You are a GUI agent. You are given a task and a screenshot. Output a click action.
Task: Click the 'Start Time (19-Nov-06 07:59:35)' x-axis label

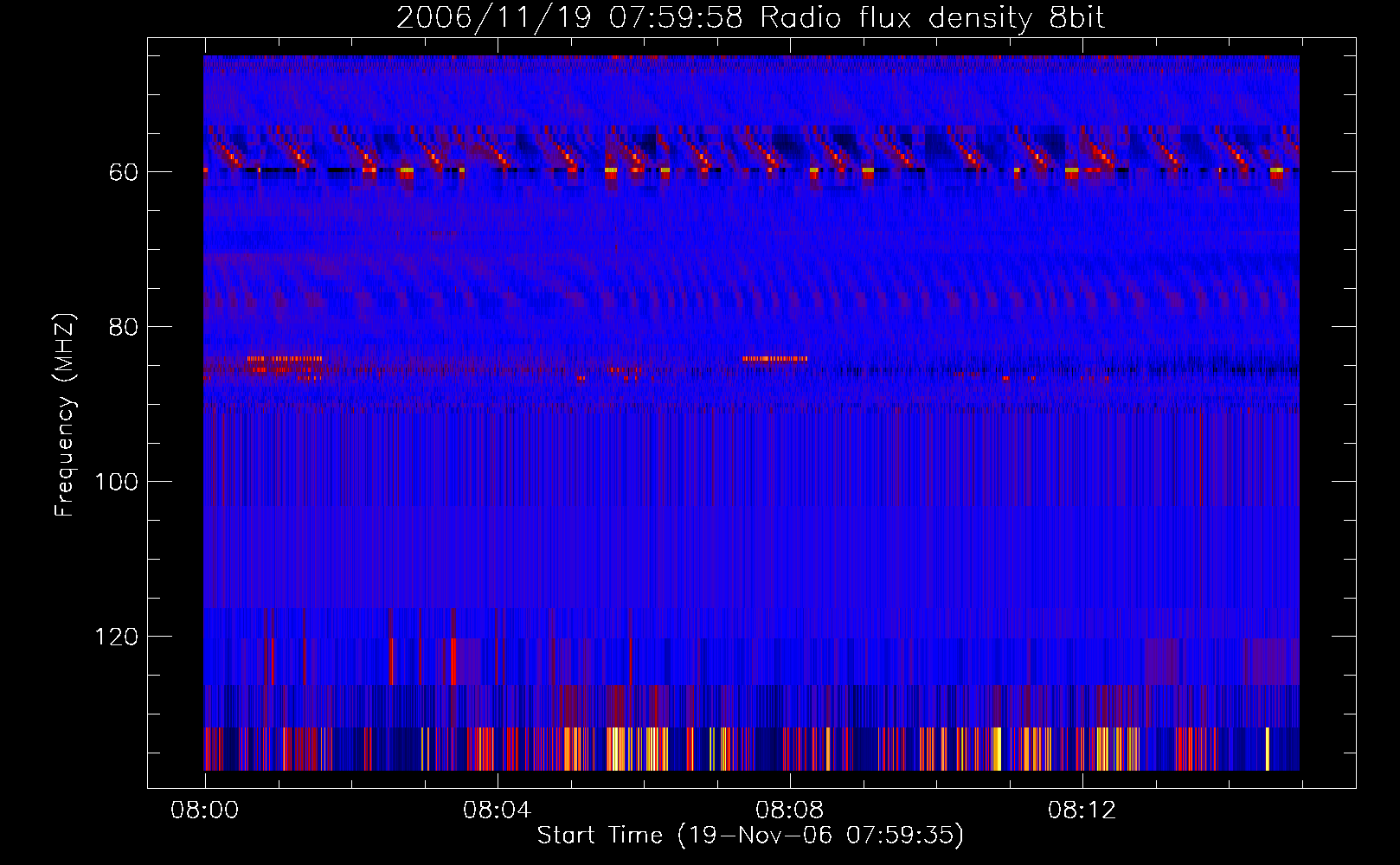coord(750,836)
